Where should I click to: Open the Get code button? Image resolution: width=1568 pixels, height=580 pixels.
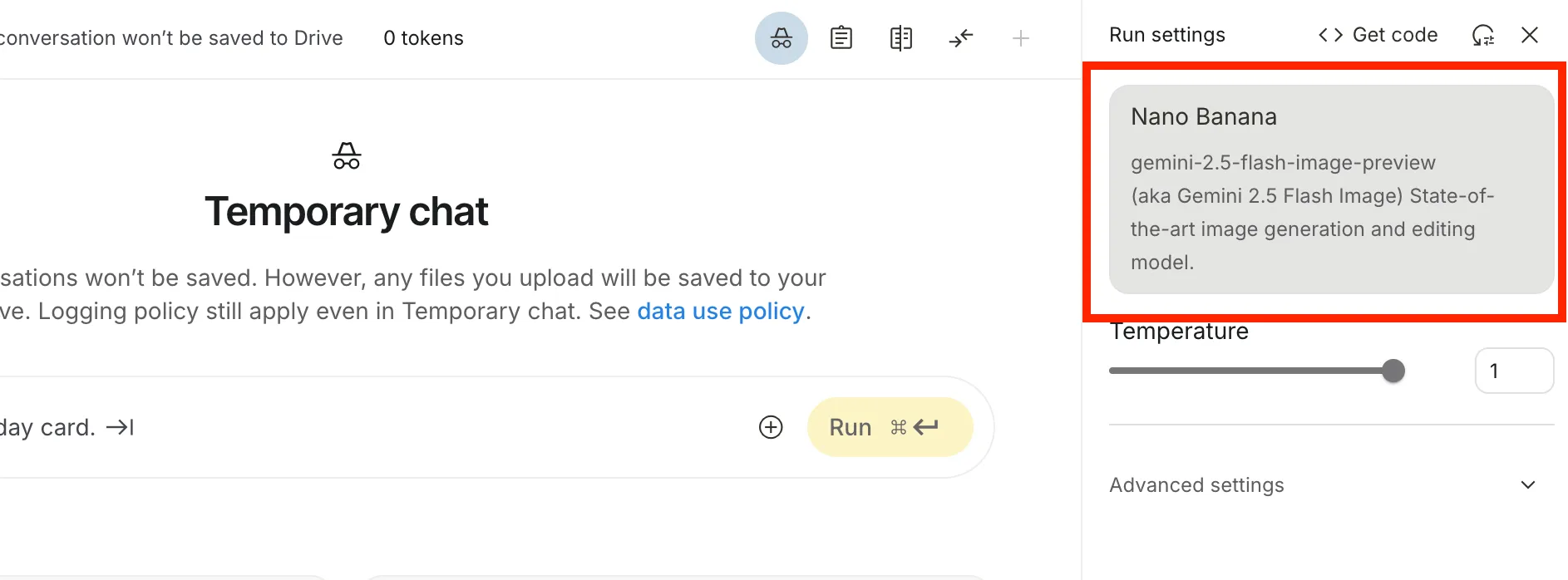[1378, 35]
